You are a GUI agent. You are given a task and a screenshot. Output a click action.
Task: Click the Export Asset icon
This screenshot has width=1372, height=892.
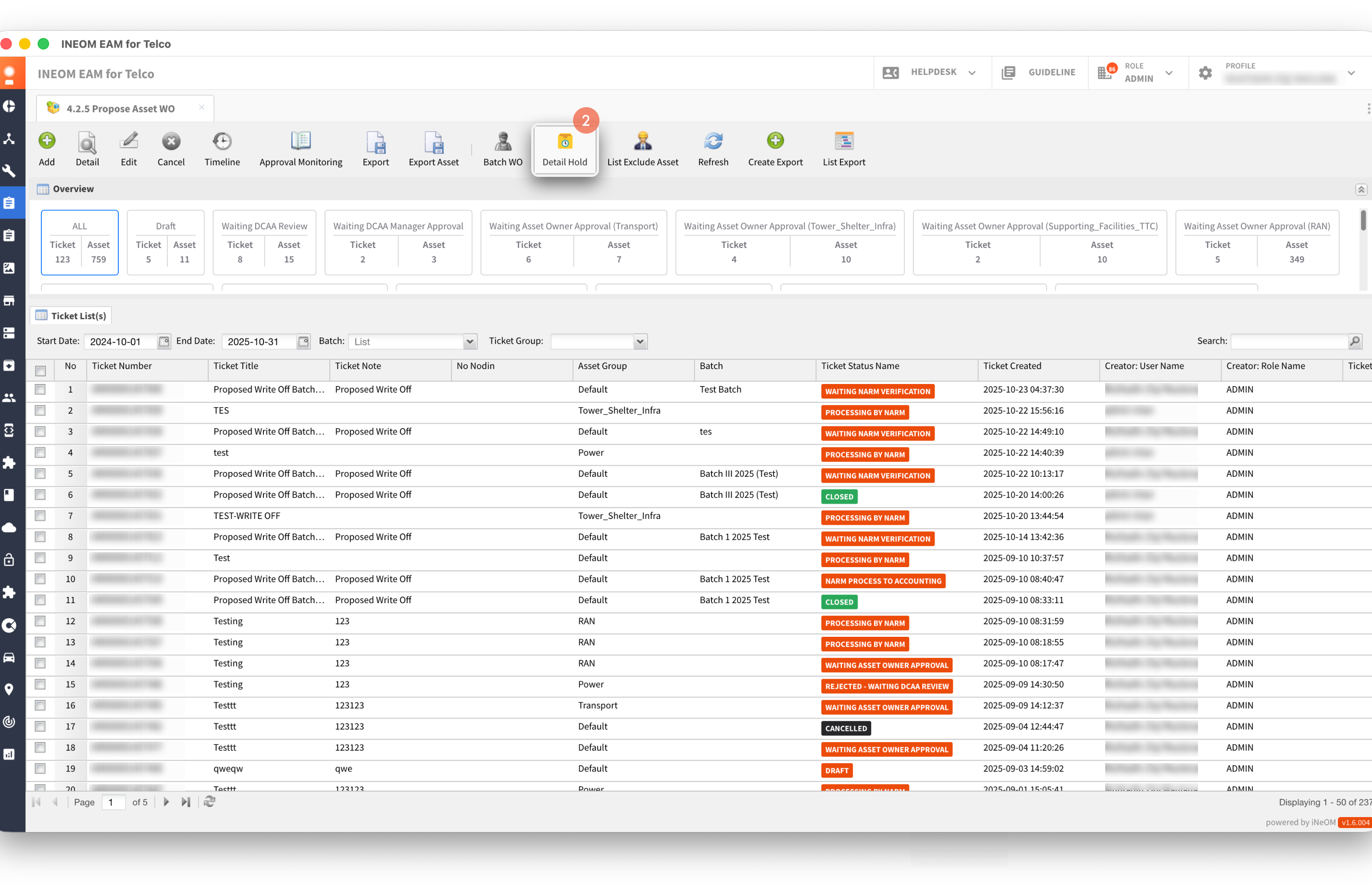[x=434, y=141]
